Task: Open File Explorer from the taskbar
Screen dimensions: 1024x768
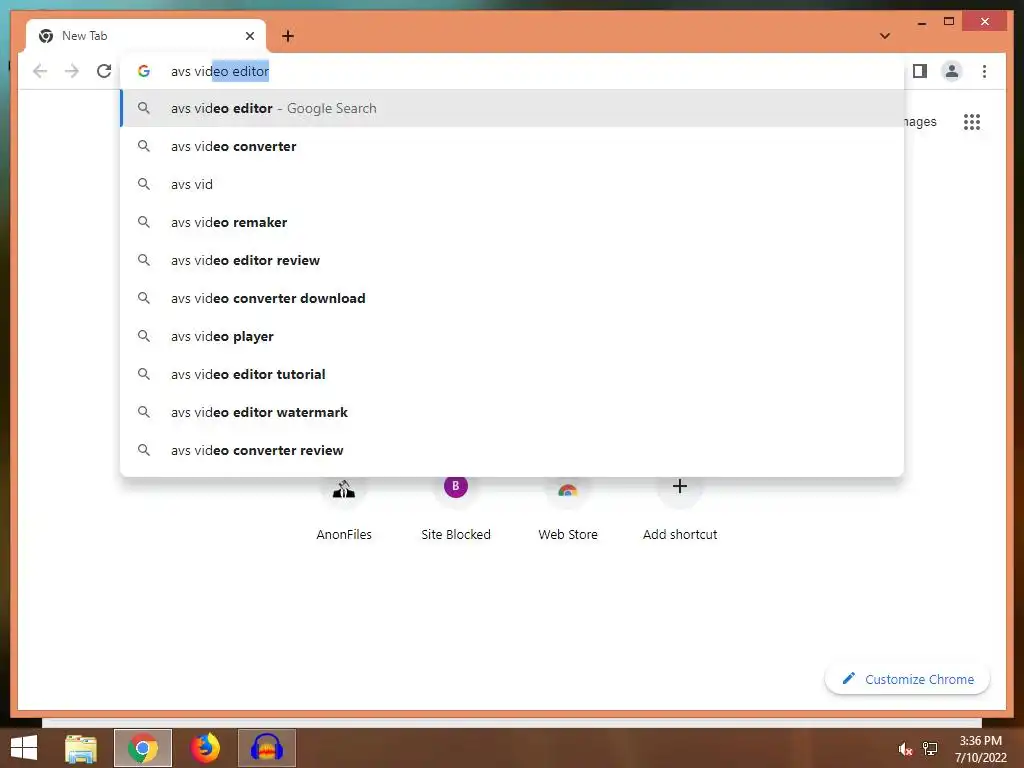Action: pos(81,748)
